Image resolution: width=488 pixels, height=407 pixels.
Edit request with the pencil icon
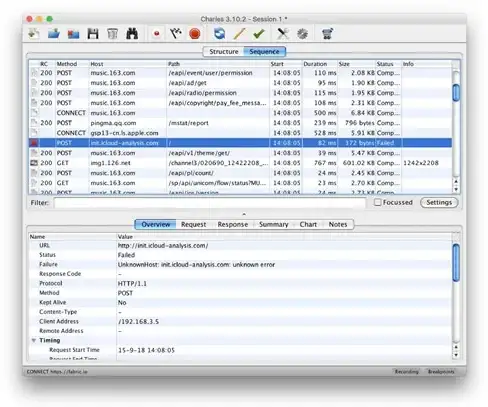[239, 34]
